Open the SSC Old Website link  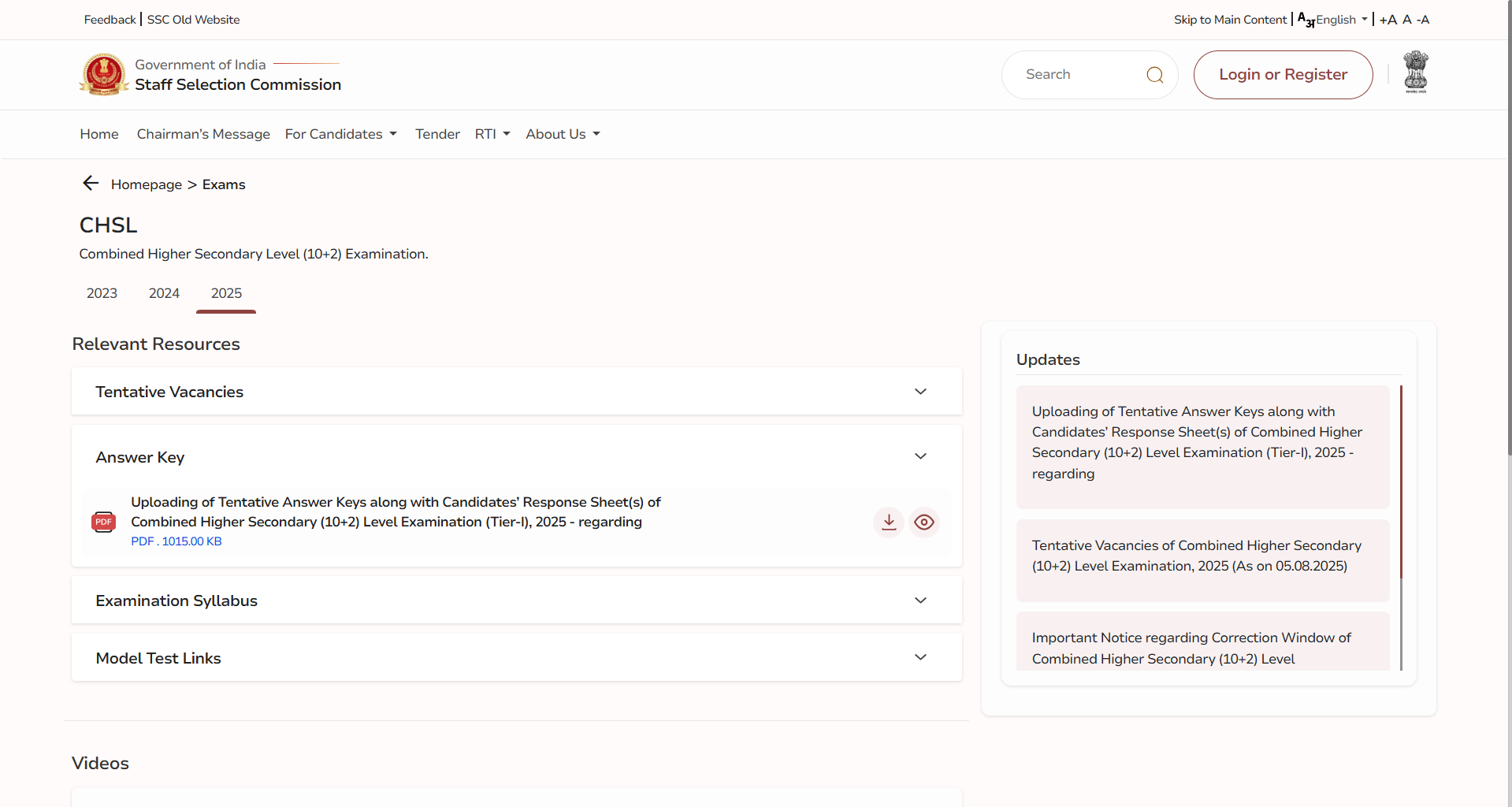tap(193, 20)
